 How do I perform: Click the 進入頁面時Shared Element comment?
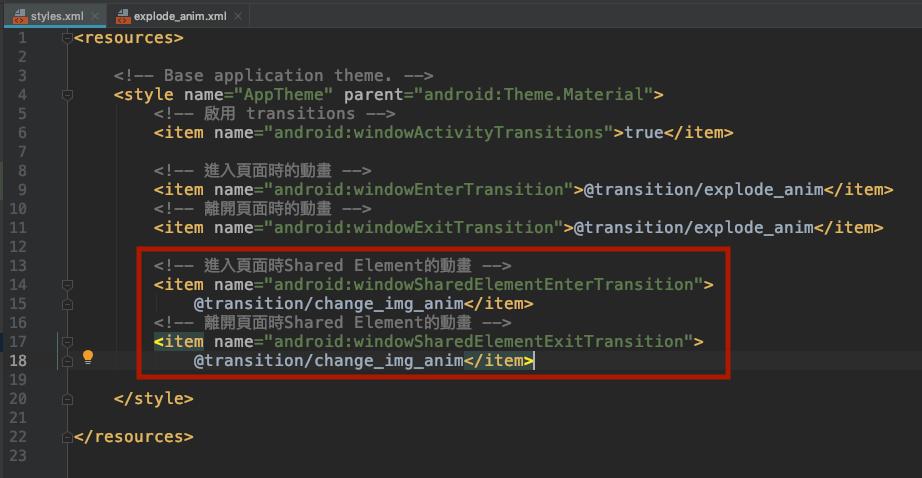332,266
